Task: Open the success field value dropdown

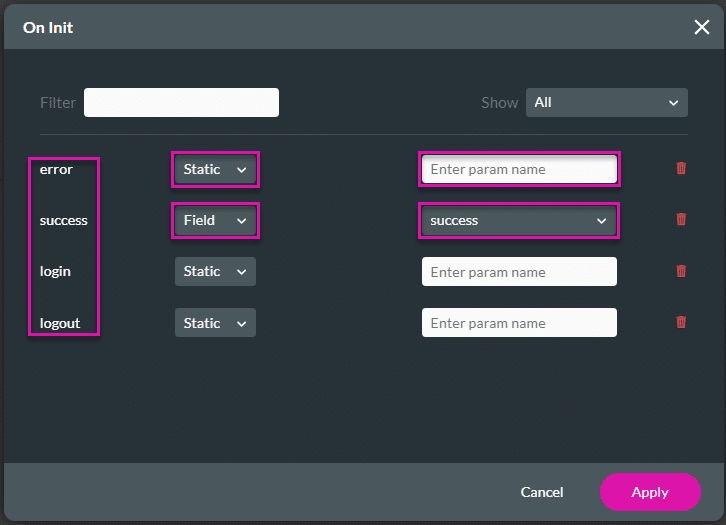Action: click(518, 221)
